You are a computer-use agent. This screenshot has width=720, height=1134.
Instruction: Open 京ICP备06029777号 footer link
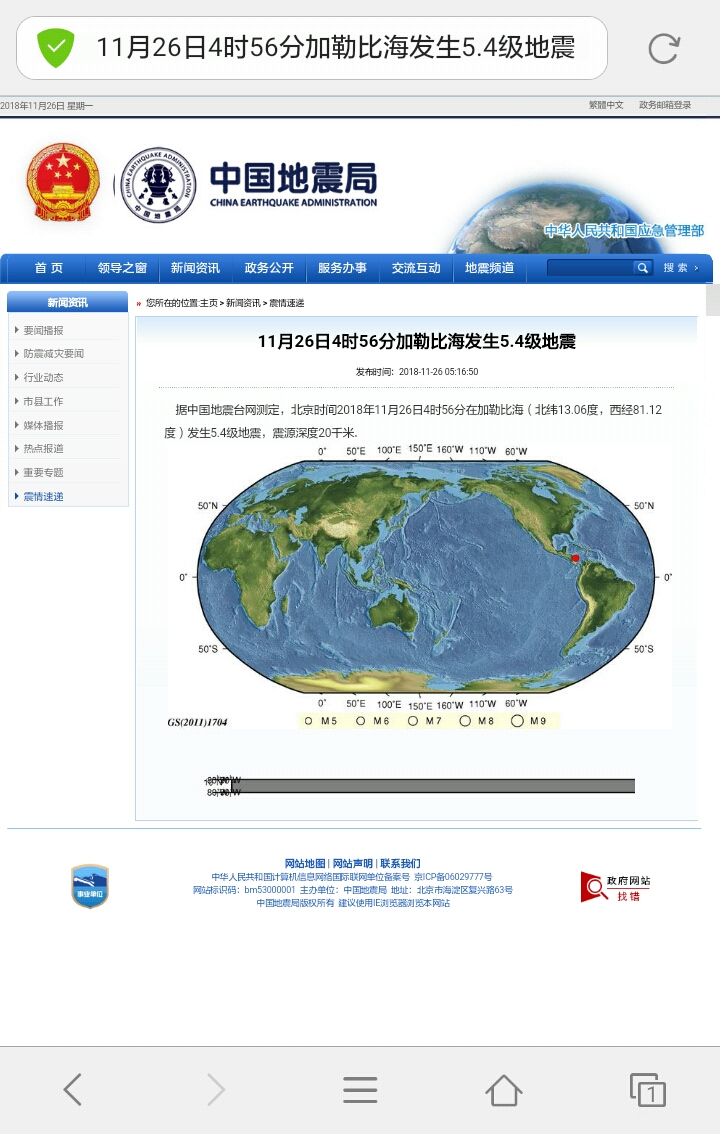point(453,877)
